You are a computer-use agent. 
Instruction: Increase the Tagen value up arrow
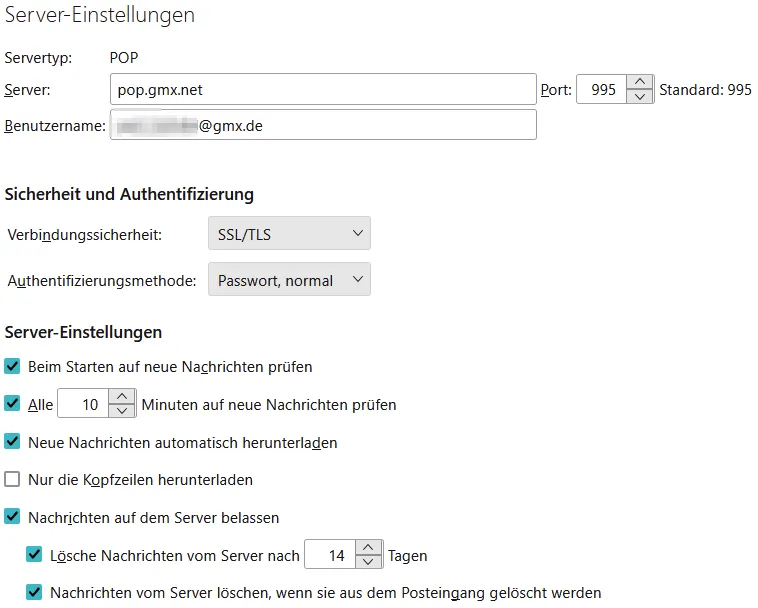(x=368, y=548)
